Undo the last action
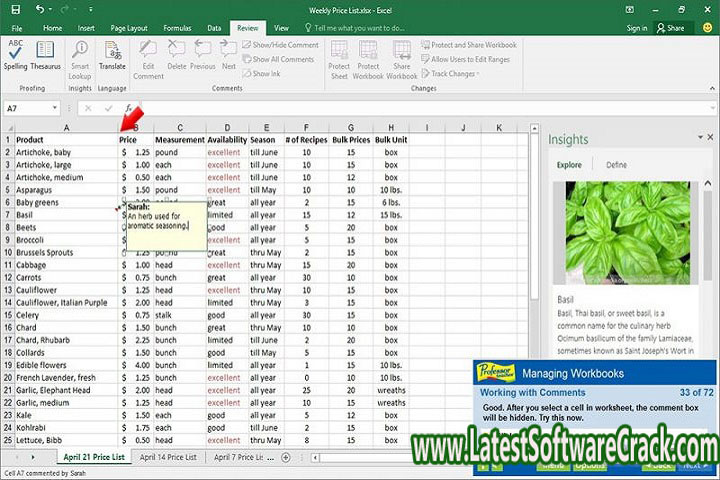Screen dimensions: 720x480 [40, 10]
